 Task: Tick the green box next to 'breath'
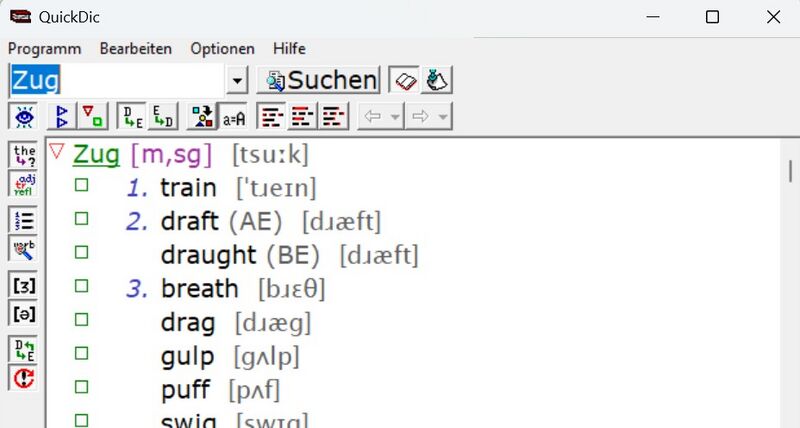(x=81, y=288)
